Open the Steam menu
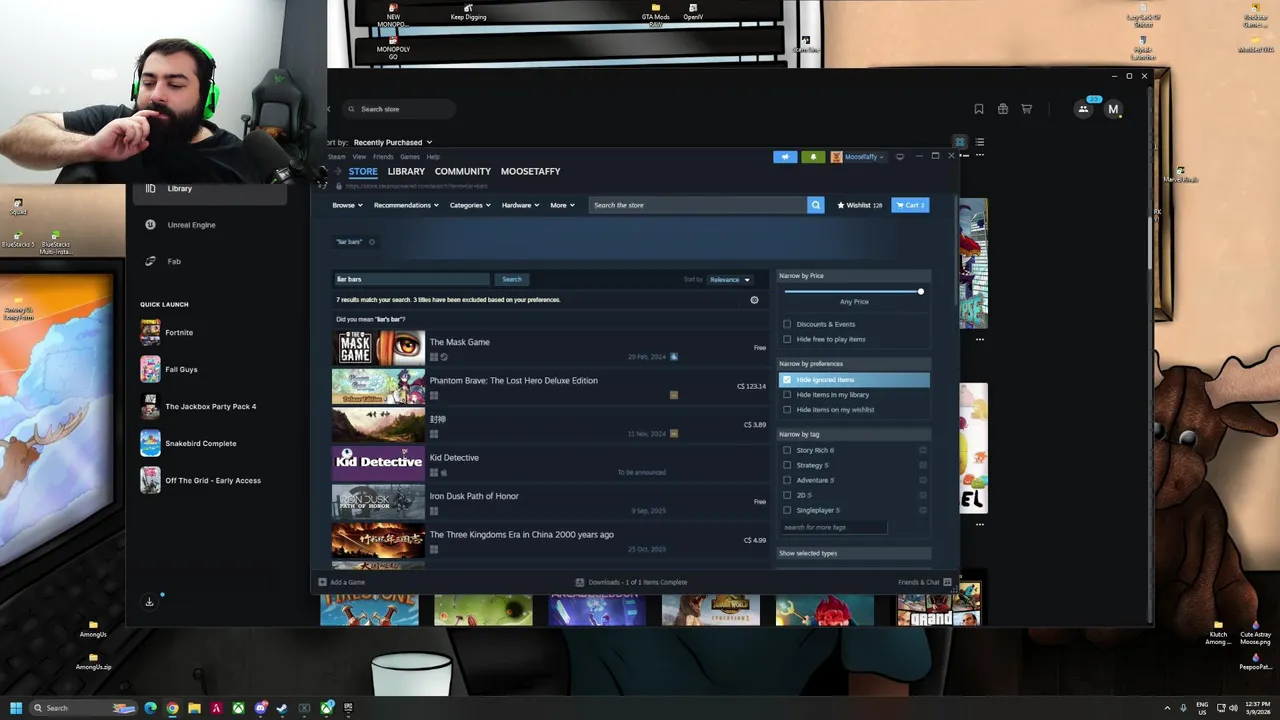Screen dimensions: 1280x720 tap(336, 157)
